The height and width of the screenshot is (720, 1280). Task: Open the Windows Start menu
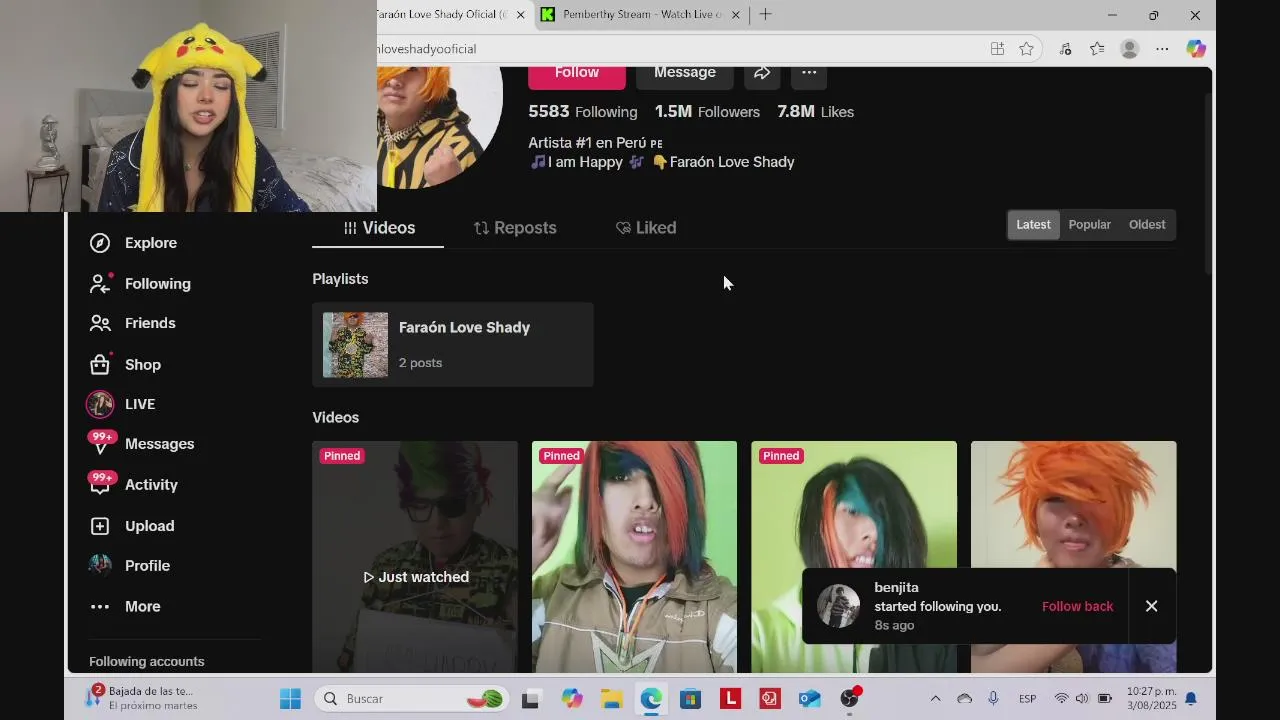290,699
